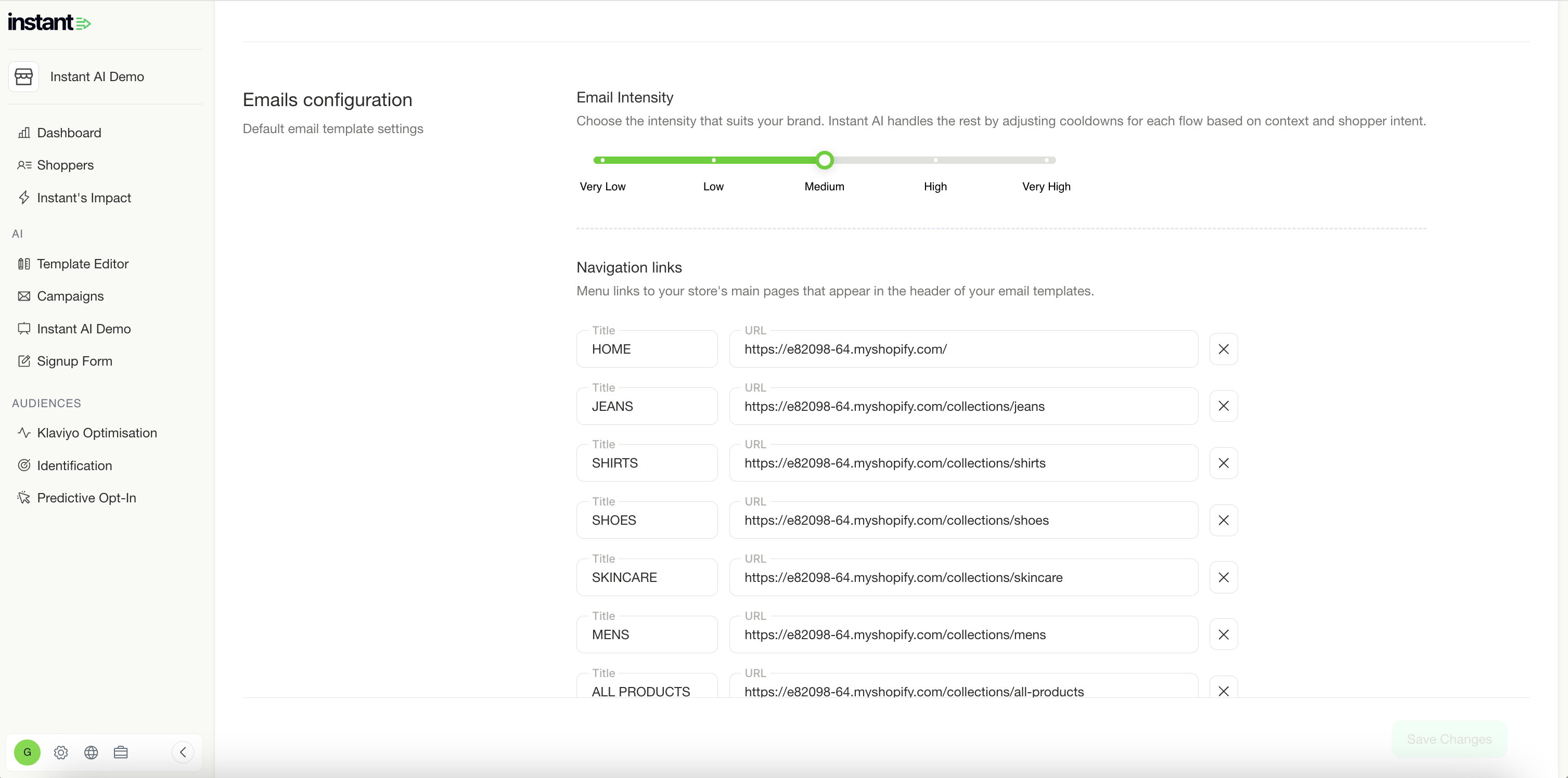Remove the HOME navigation link
This screenshot has width=1568, height=778.
click(1223, 349)
